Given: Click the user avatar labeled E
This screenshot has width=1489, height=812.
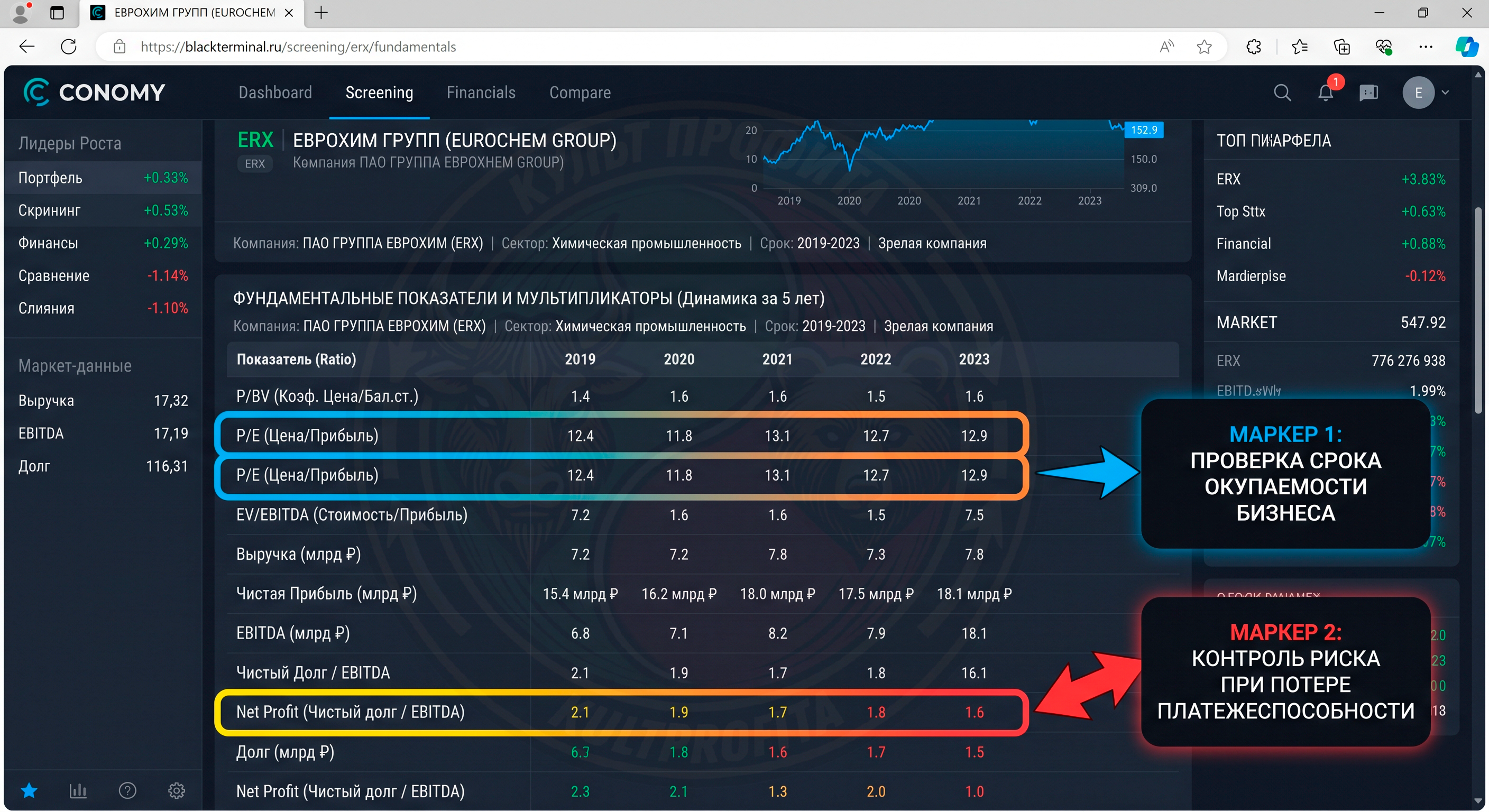Looking at the screenshot, I should (x=1419, y=93).
